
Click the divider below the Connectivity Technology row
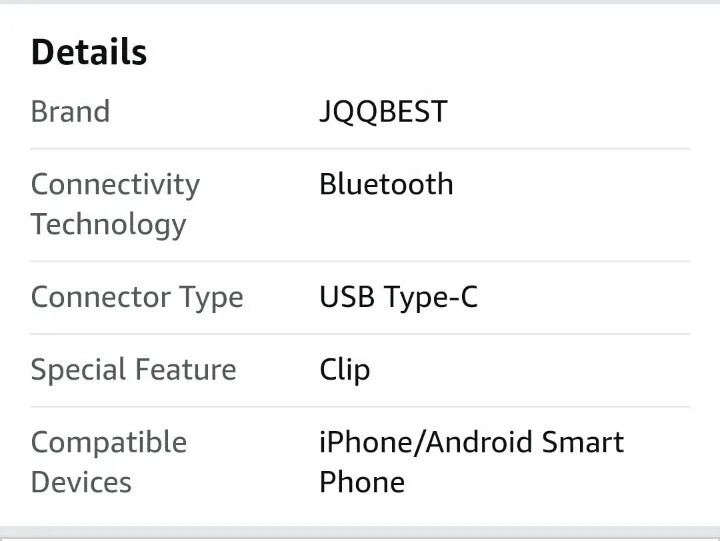[x=360, y=261]
